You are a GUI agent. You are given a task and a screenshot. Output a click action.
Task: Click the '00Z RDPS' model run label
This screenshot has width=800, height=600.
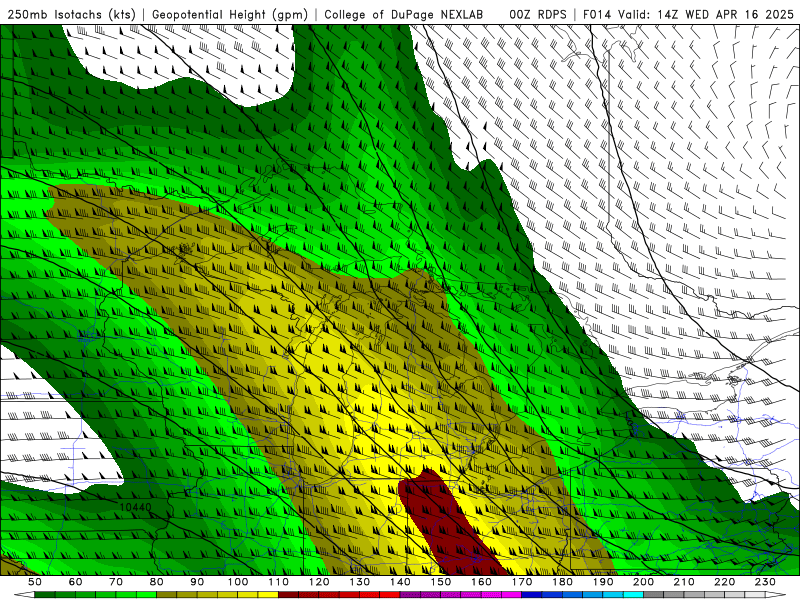coord(538,15)
